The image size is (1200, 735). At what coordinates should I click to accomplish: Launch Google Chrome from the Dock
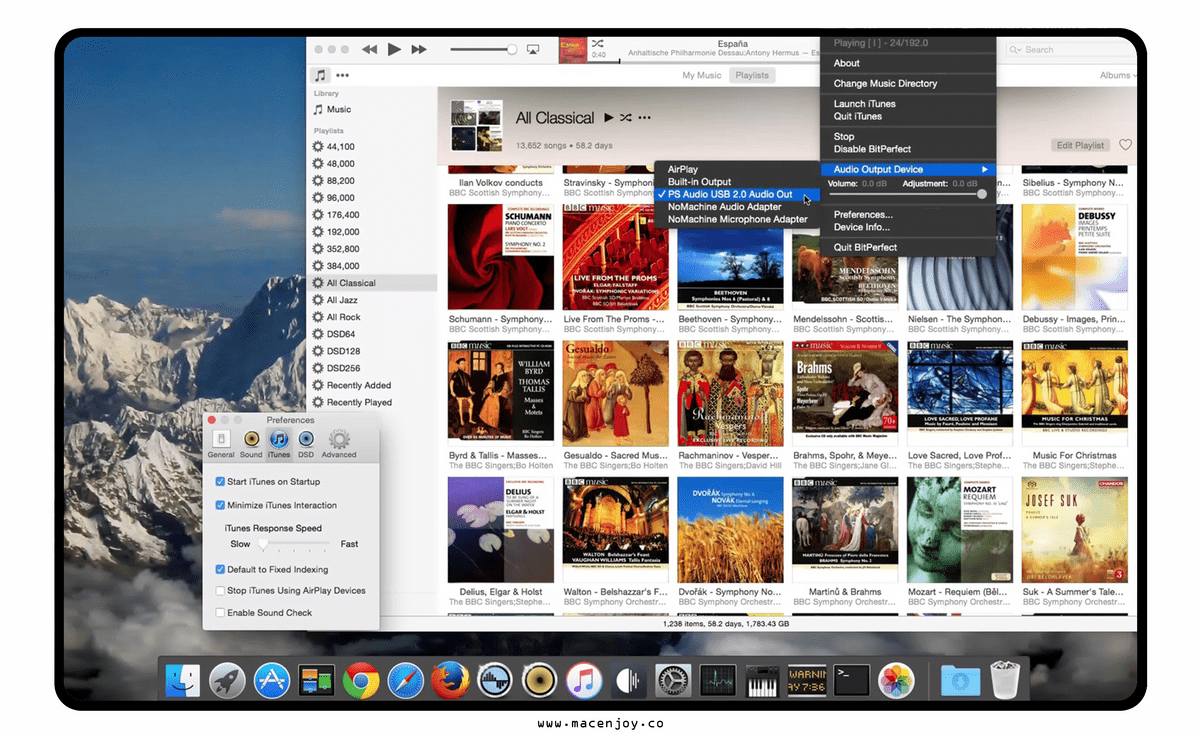point(361,681)
